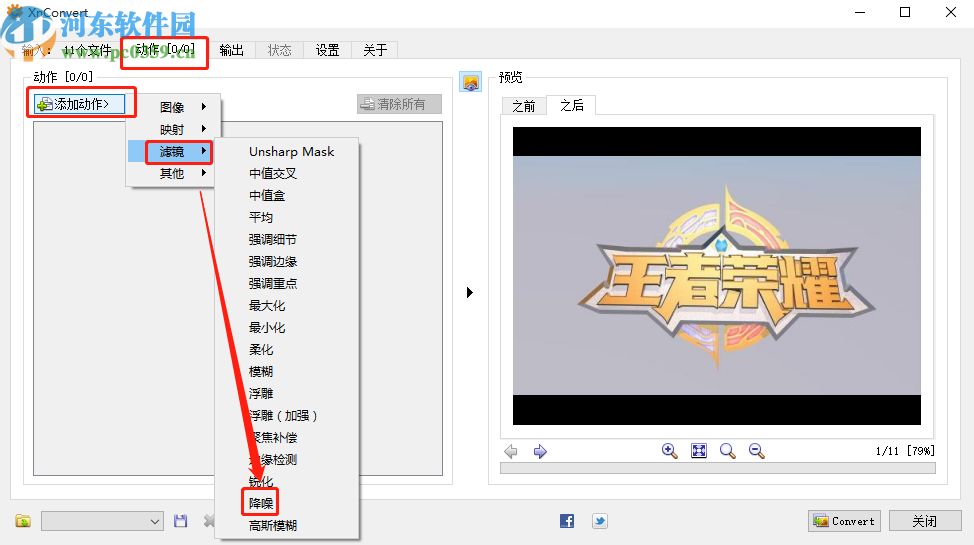Click preview progress bar under navigation
974x545 pixels.
[x=717, y=468]
